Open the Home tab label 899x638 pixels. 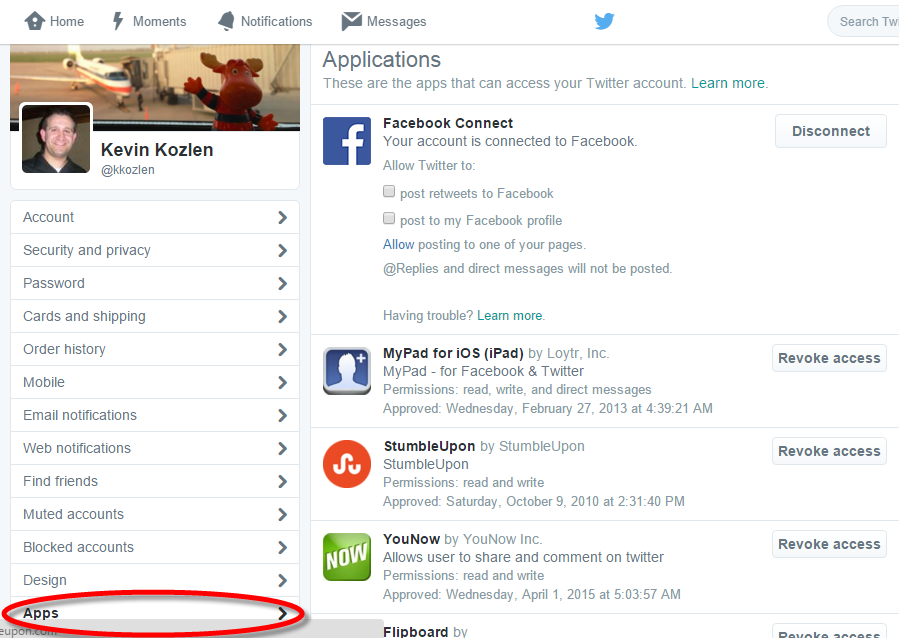(x=67, y=22)
